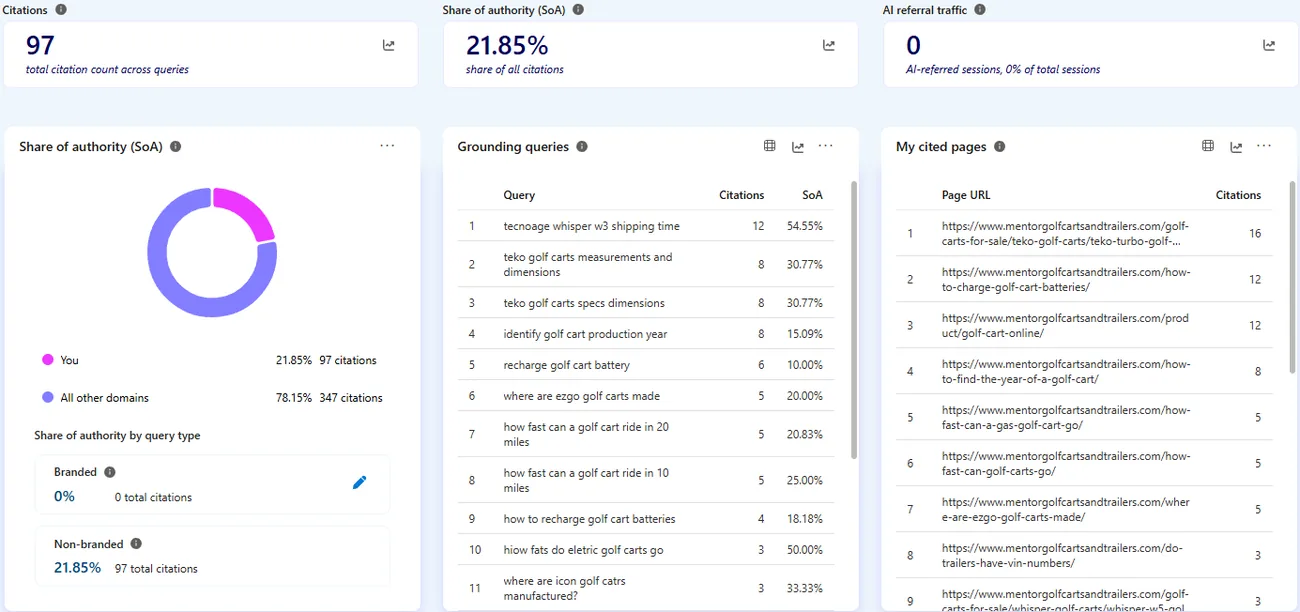Select query 'where are icon golf catrs manufactured?'

pos(564,588)
